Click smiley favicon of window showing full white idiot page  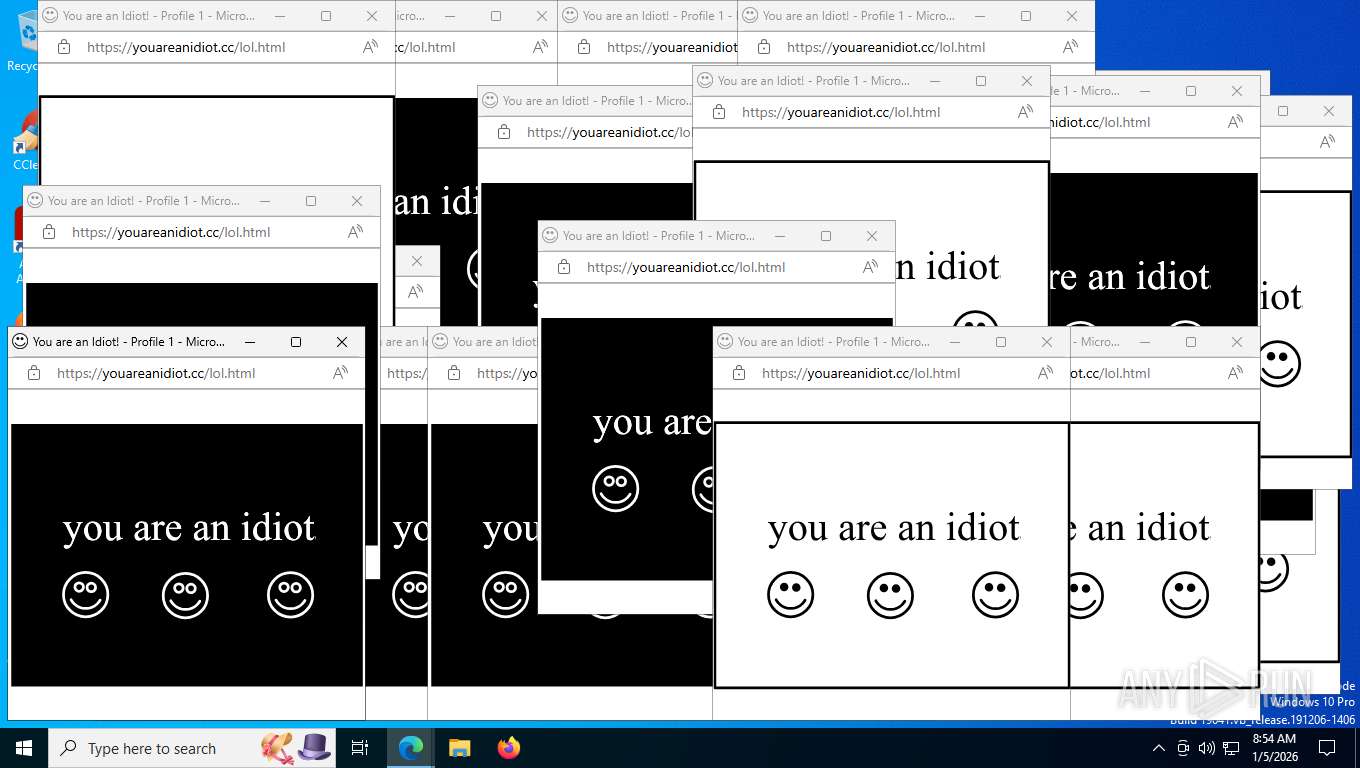pos(724,341)
